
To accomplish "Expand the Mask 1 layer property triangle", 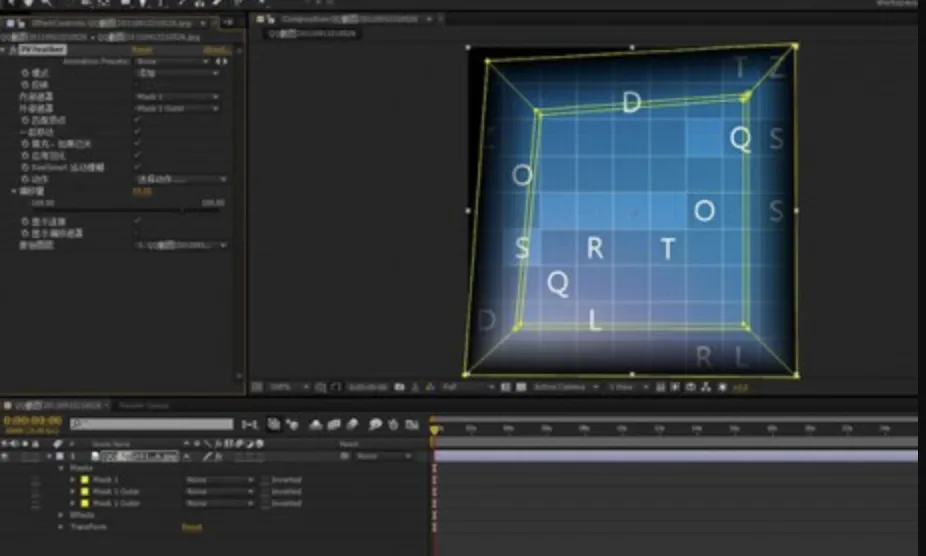I will pyautogui.click(x=73, y=480).
